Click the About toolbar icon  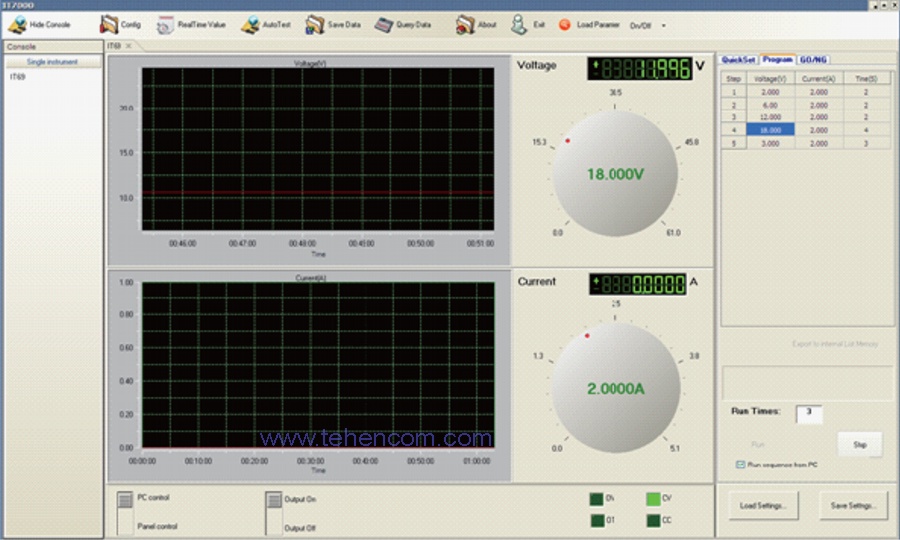tap(465, 25)
